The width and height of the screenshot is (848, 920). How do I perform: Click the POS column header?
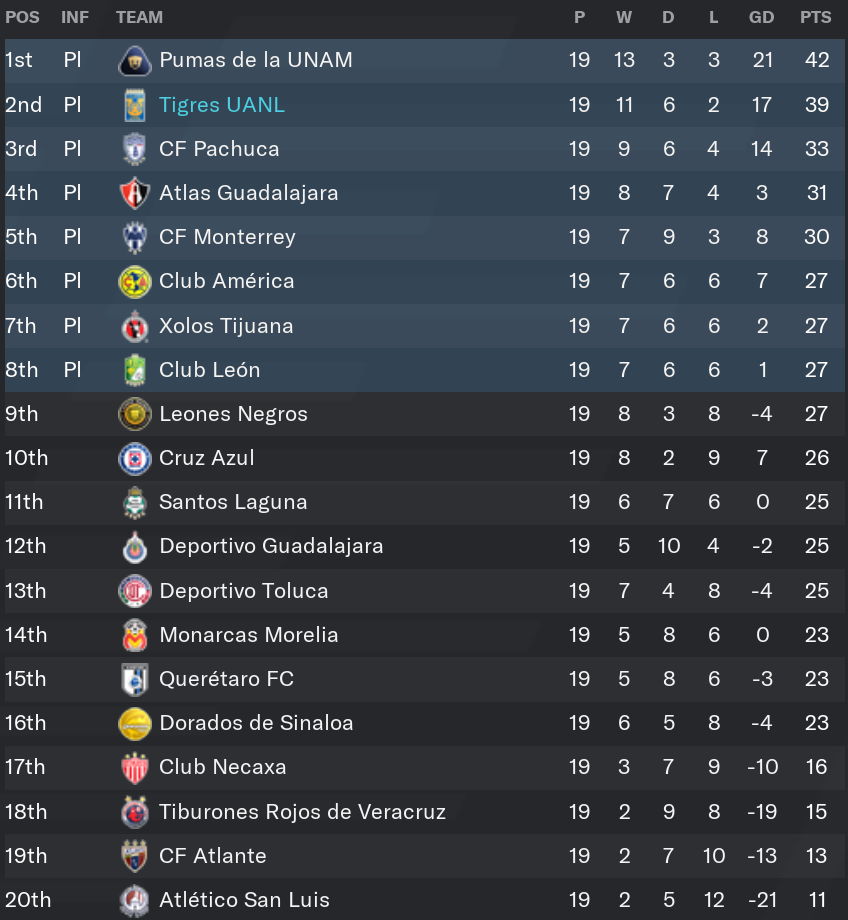tap(22, 17)
